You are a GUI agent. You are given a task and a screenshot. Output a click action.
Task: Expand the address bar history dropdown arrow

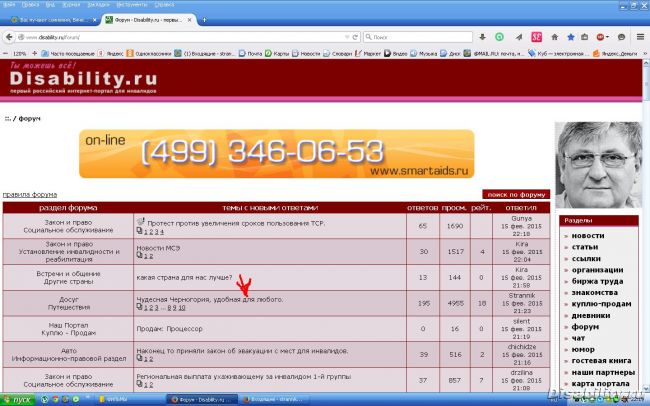pyautogui.click(x=347, y=37)
